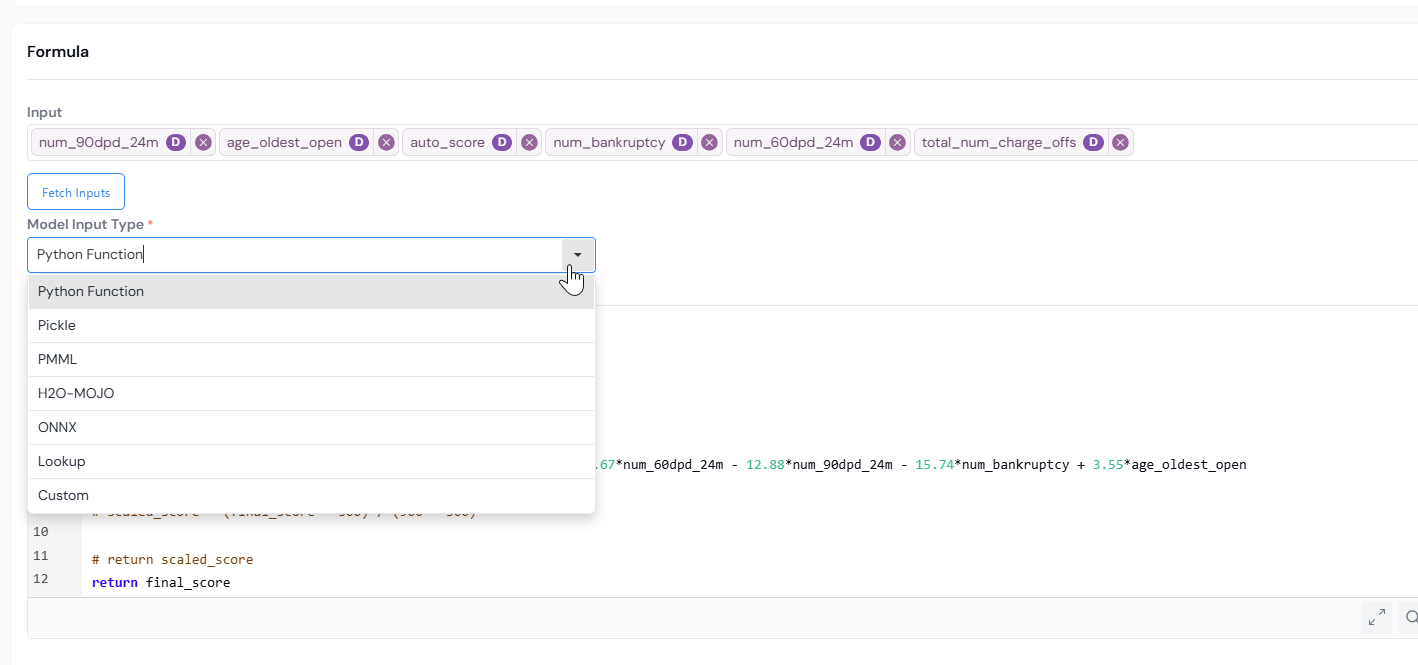Remove the auto_score input tag

(529, 143)
